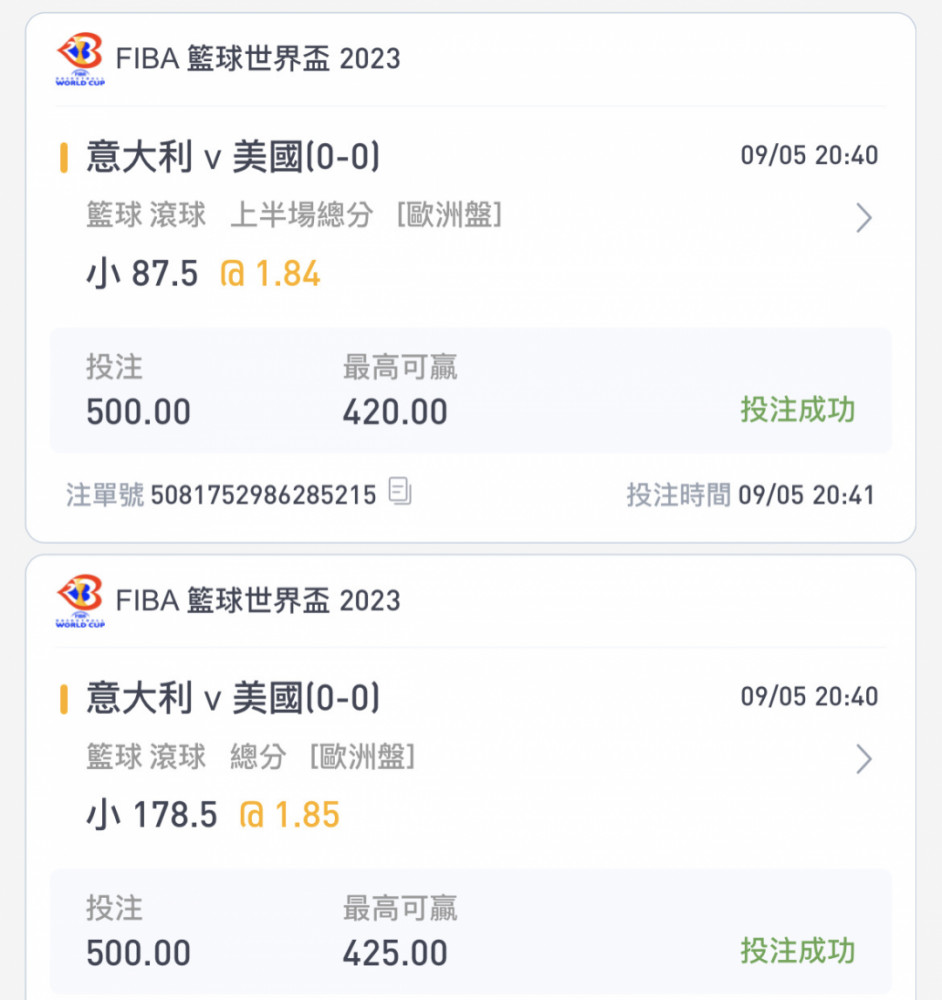Click the 小 87.5 @ 1.84 selection

tap(203, 274)
